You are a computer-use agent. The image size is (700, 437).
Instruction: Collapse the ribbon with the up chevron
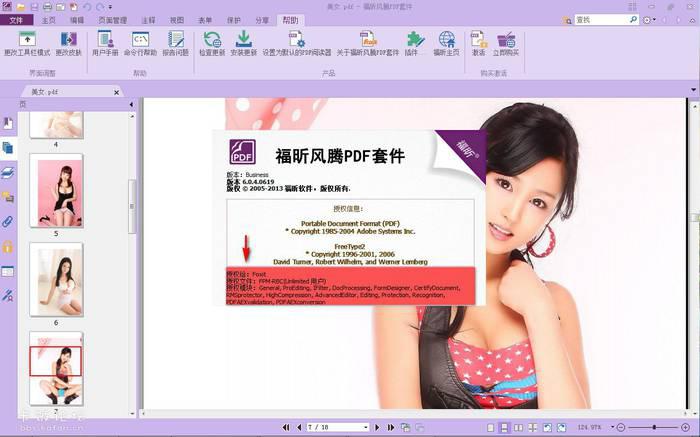point(692,20)
